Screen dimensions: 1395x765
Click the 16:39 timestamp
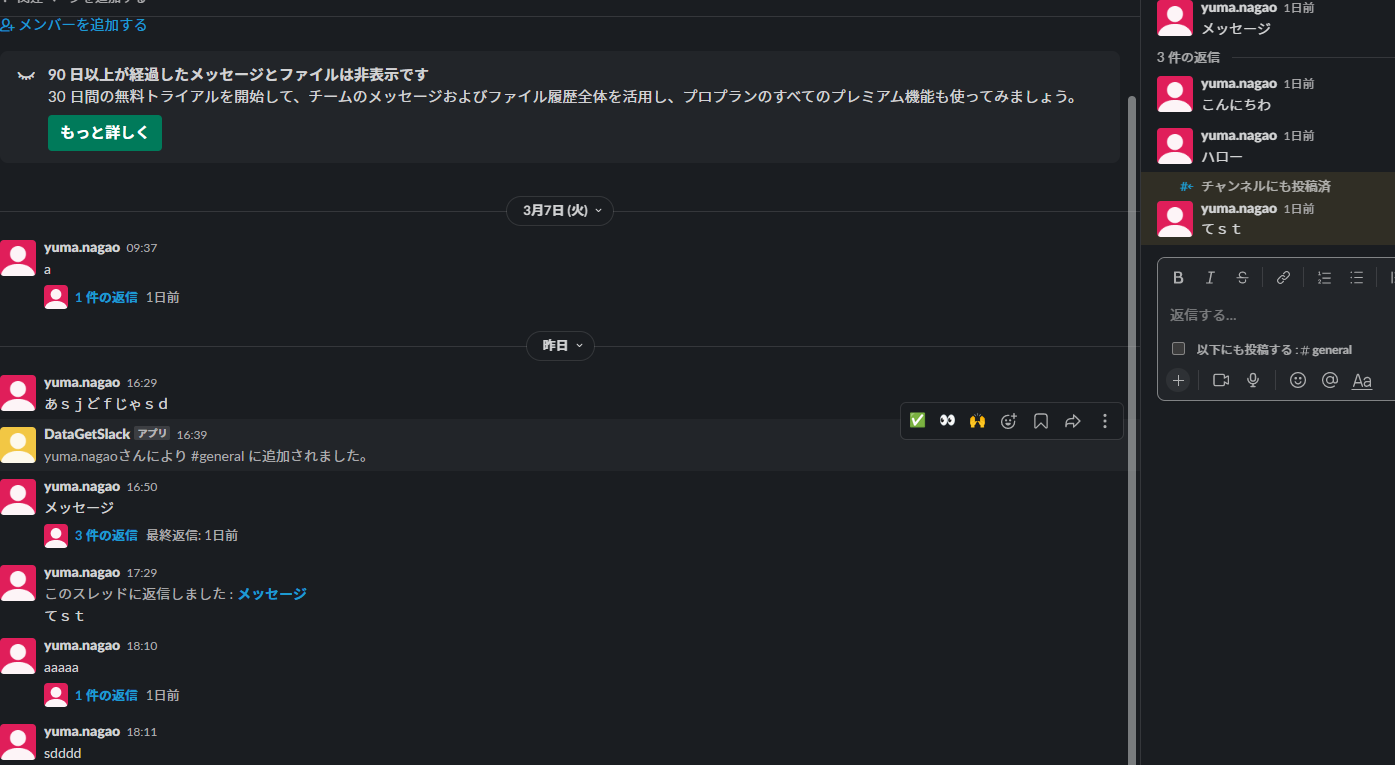click(192, 435)
